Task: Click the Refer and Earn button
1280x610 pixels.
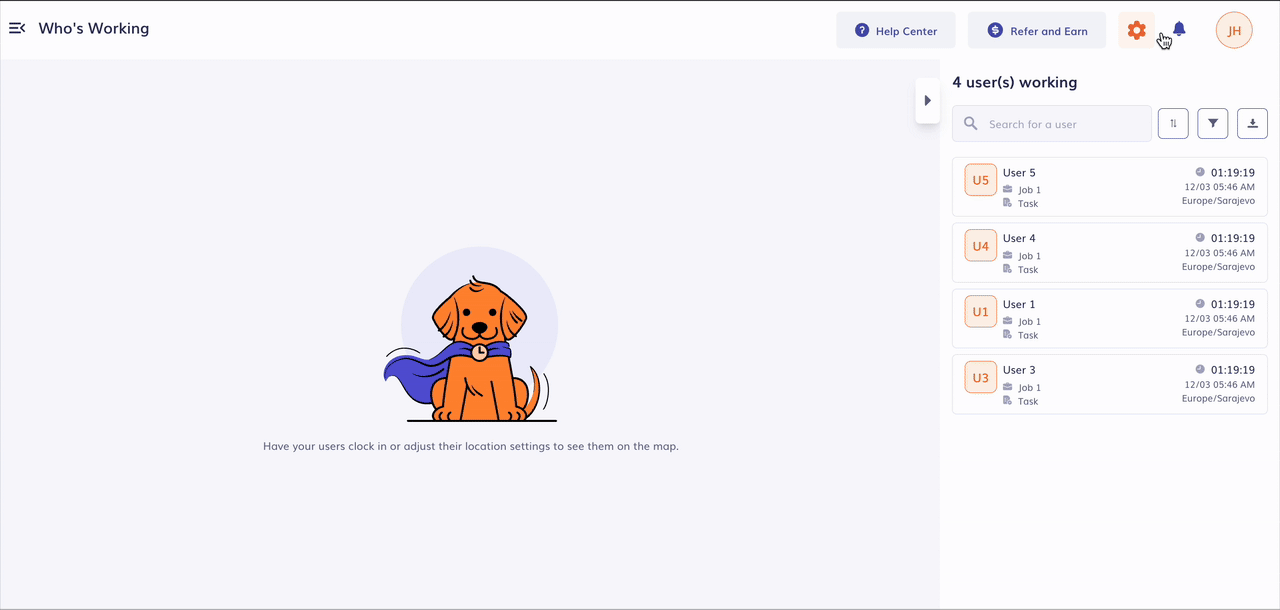Action: (1036, 31)
